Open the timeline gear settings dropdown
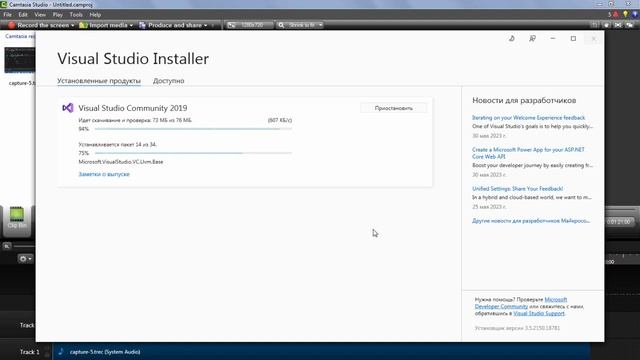The width and height of the screenshot is (640, 360). click(25, 259)
